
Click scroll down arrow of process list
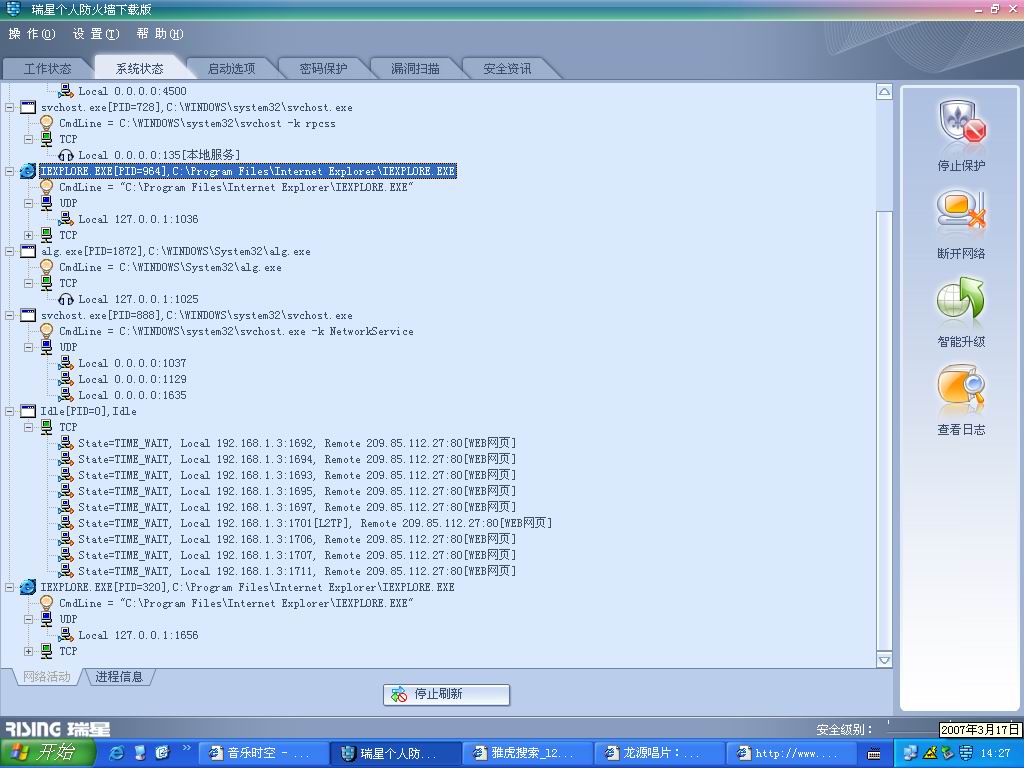click(x=884, y=660)
